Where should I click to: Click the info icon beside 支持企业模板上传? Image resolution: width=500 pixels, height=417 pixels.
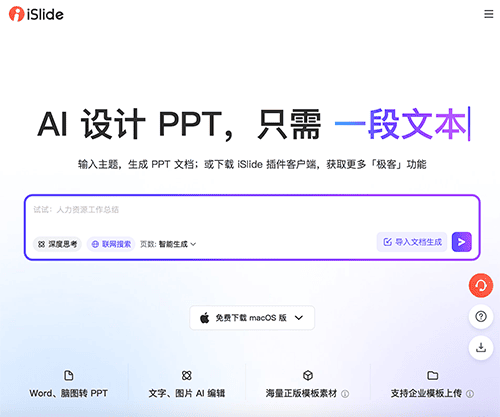[470, 394]
